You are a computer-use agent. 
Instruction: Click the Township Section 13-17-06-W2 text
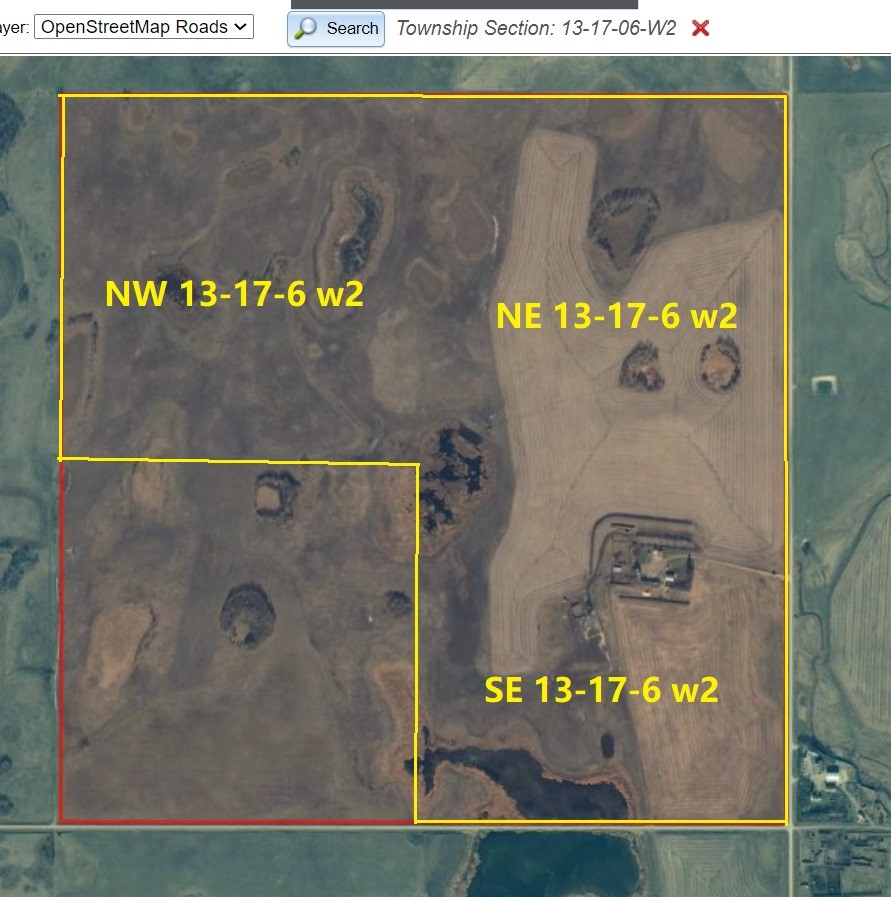coord(536,28)
